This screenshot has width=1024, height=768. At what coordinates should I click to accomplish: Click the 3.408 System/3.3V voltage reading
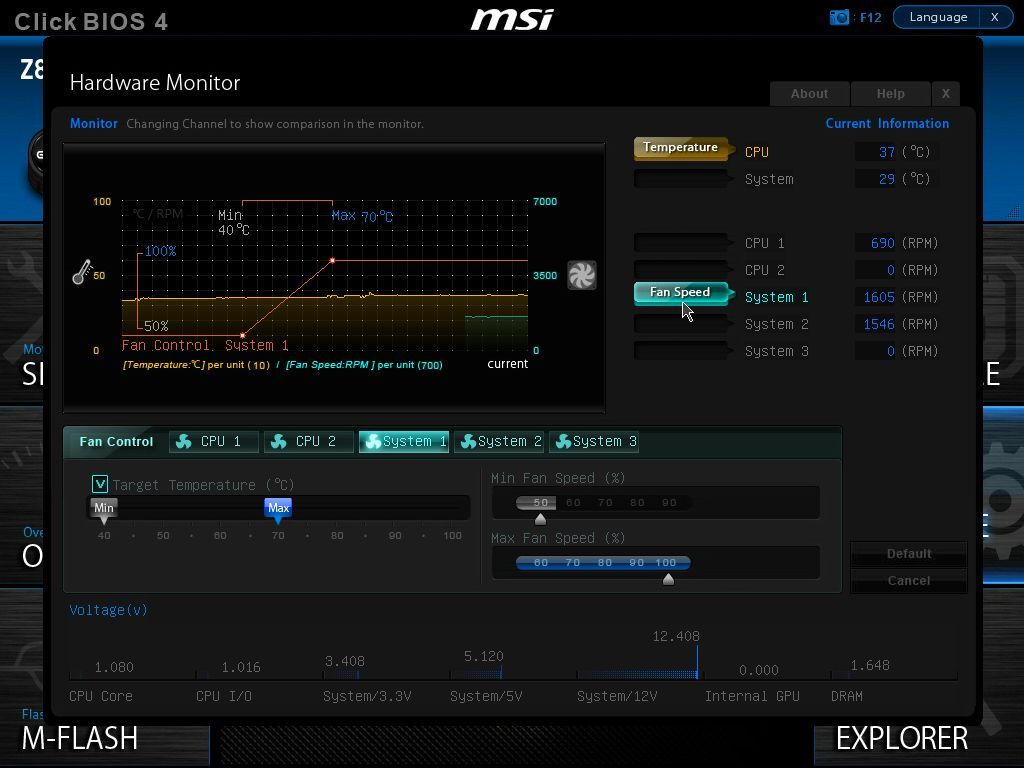pos(345,661)
